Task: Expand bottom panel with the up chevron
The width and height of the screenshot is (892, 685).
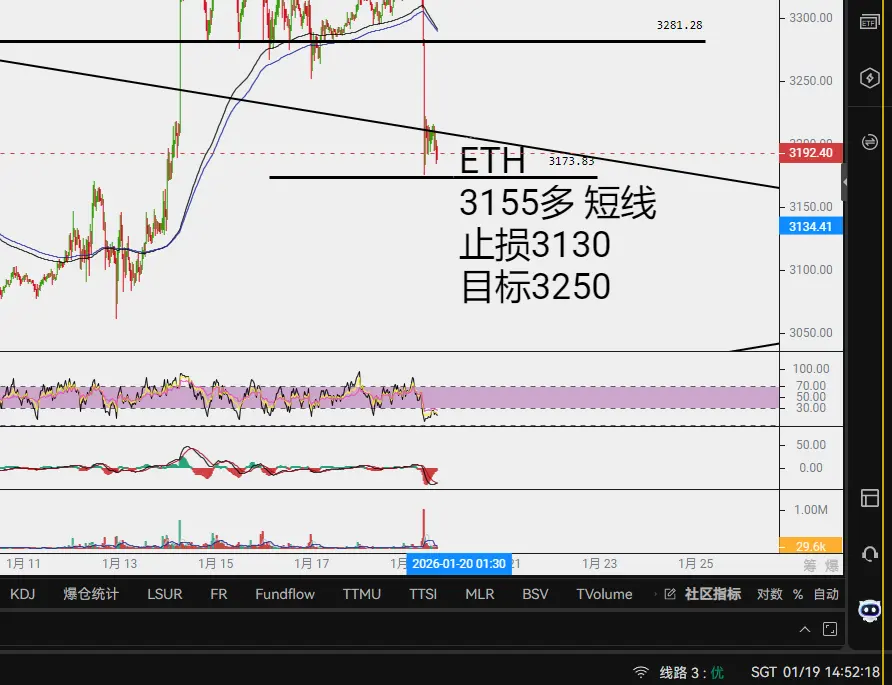Action: coord(805,629)
